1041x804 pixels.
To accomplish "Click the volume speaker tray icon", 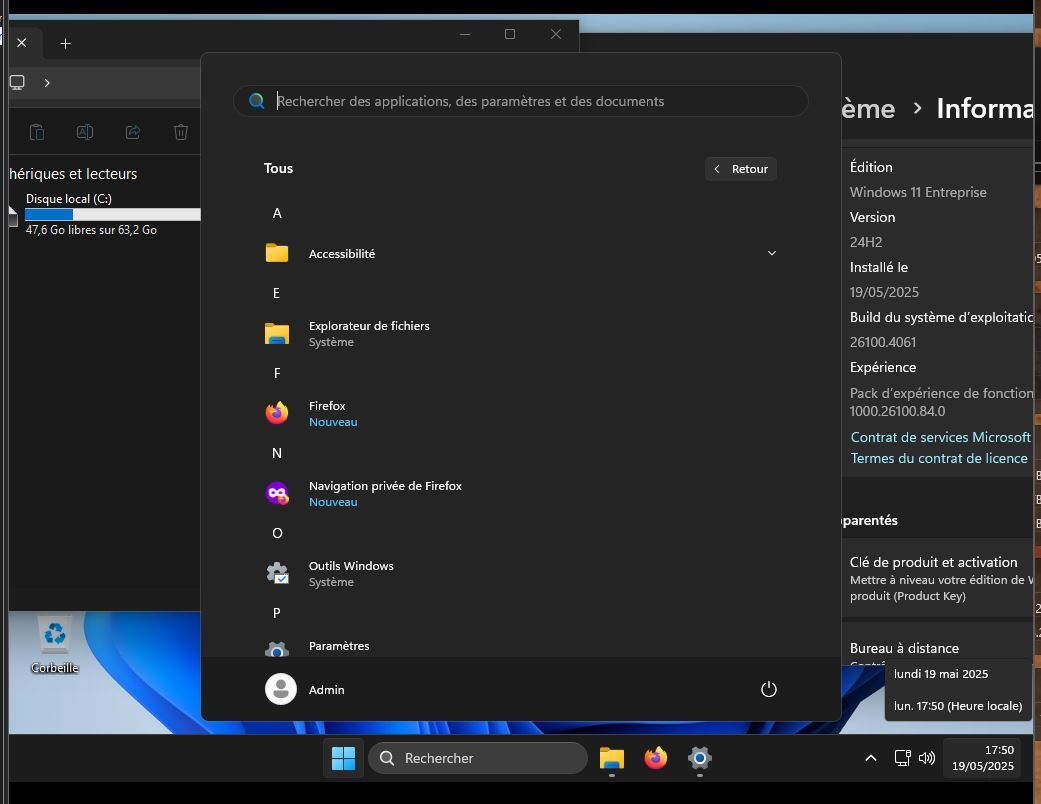I will [927, 758].
